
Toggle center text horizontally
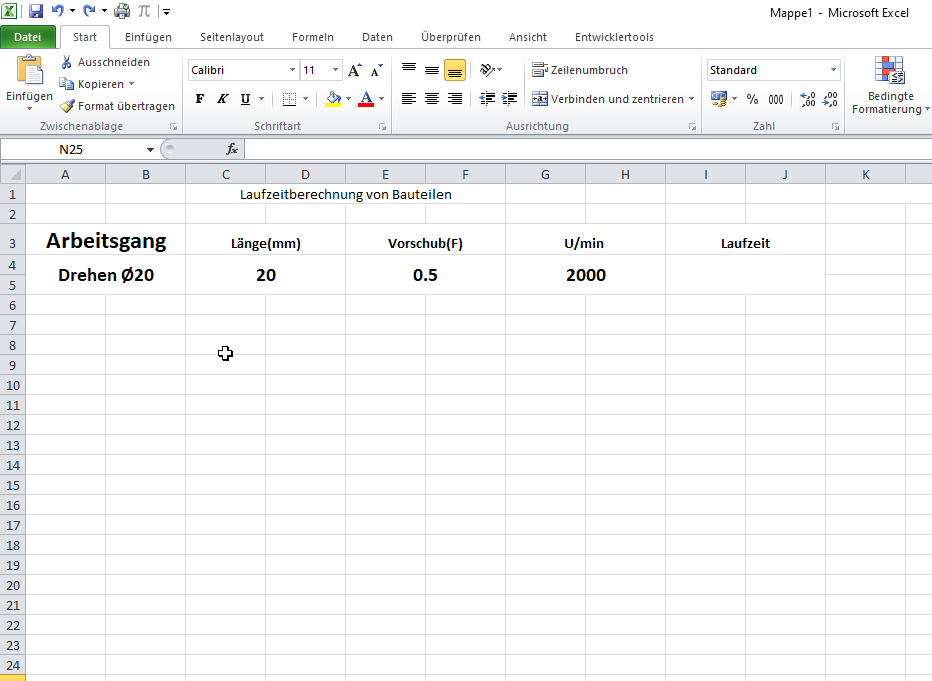[x=432, y=99]
